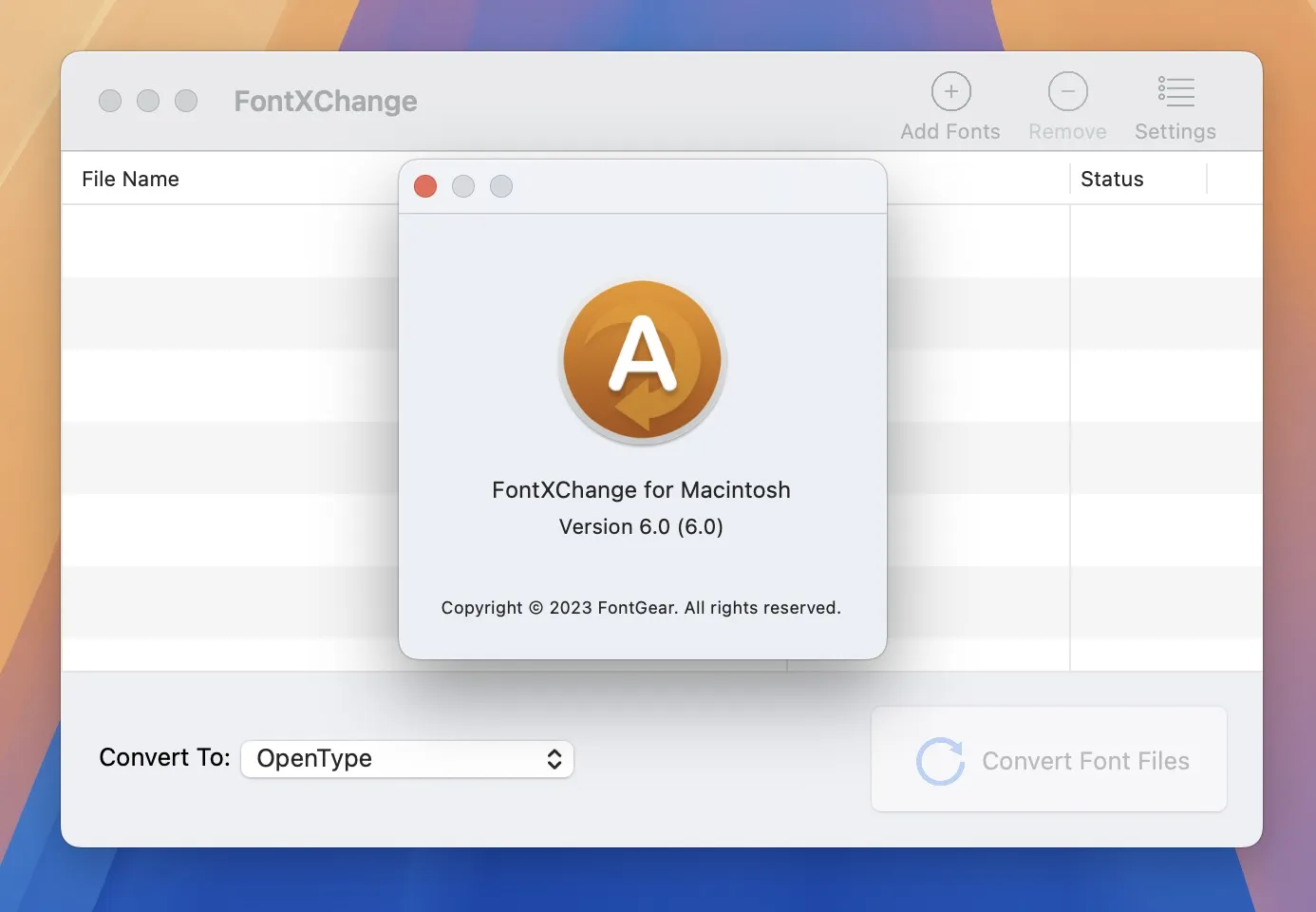1316x912 pixels.
Task: Click the FontXChange for Macintosh label
Action: tap(641, 490)
